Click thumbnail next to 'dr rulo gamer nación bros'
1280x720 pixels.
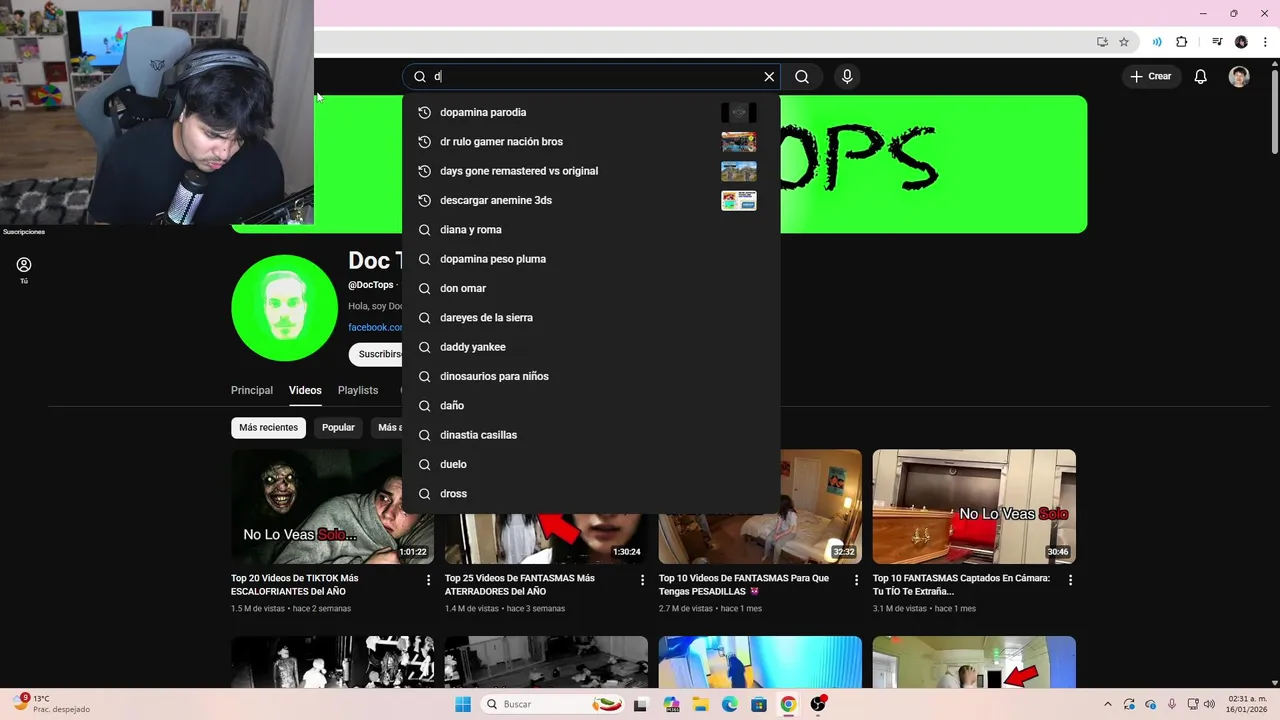739,142
